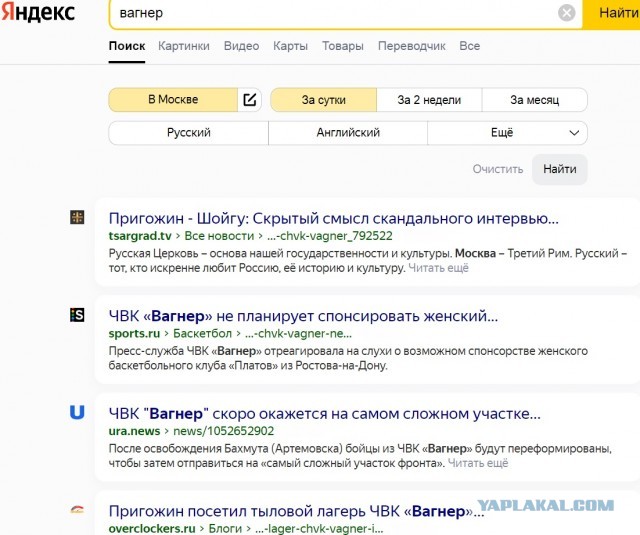Open the Товары tab
Image resolution: width=640 pixels, height=535 pixels.
(x=342, y=46)
